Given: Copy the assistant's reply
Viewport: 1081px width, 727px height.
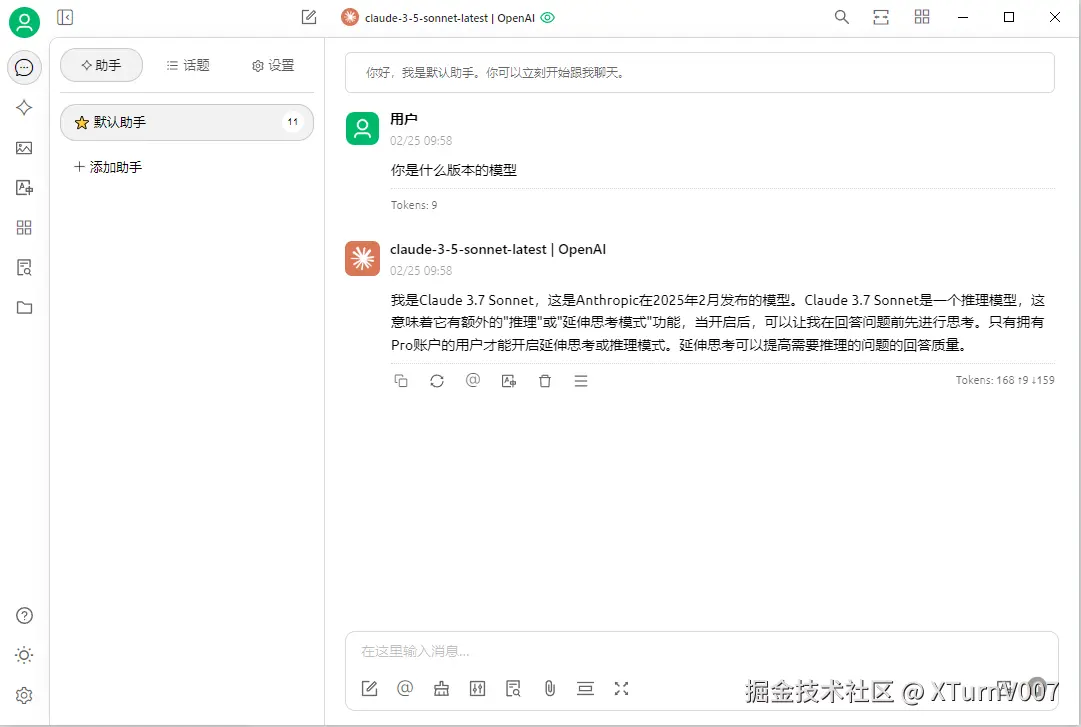Looking at the screenshot, I should pyautogui.click(x=401, y=380).
